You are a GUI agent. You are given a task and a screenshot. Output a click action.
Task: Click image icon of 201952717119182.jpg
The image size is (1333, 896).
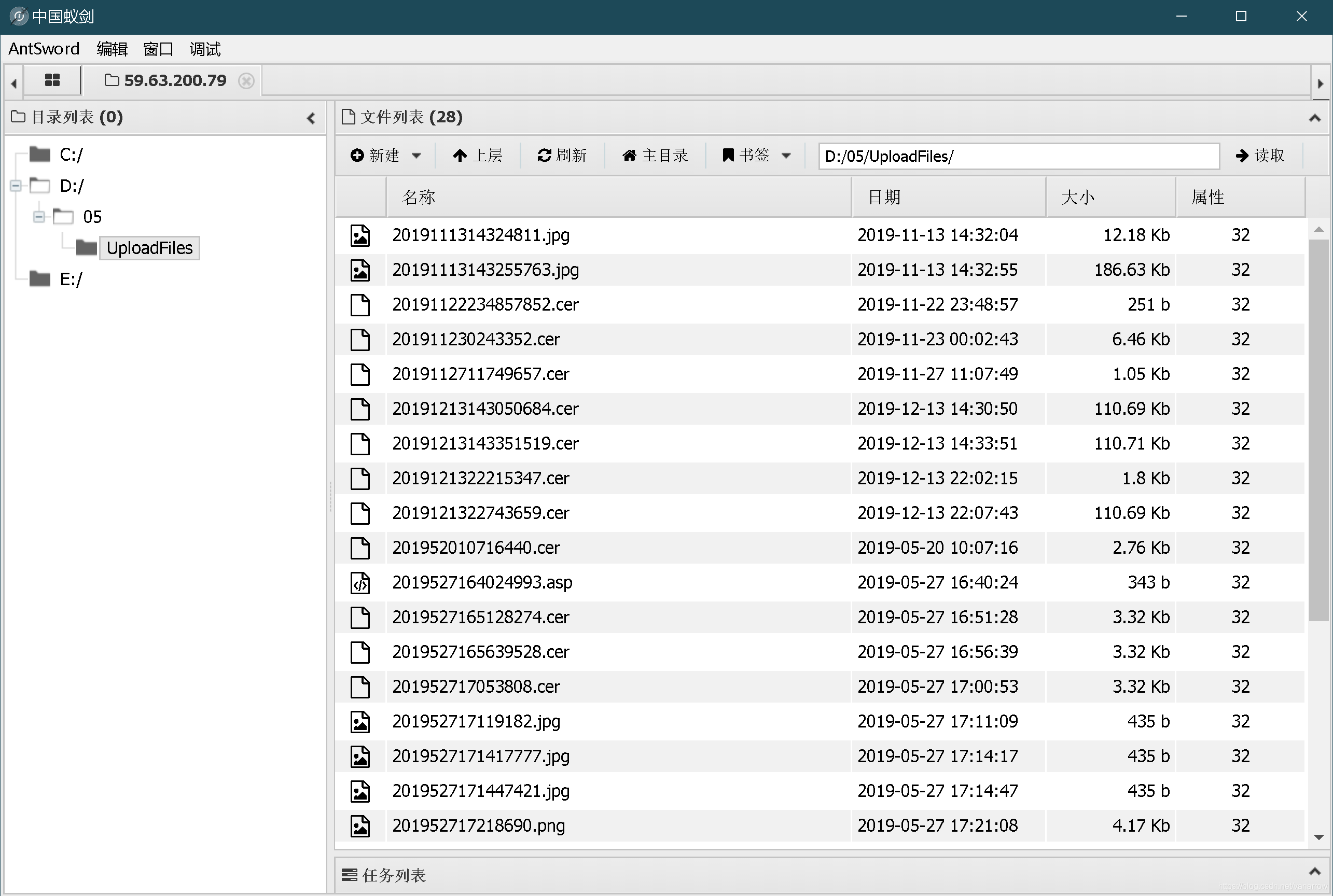tap(360, 722)
